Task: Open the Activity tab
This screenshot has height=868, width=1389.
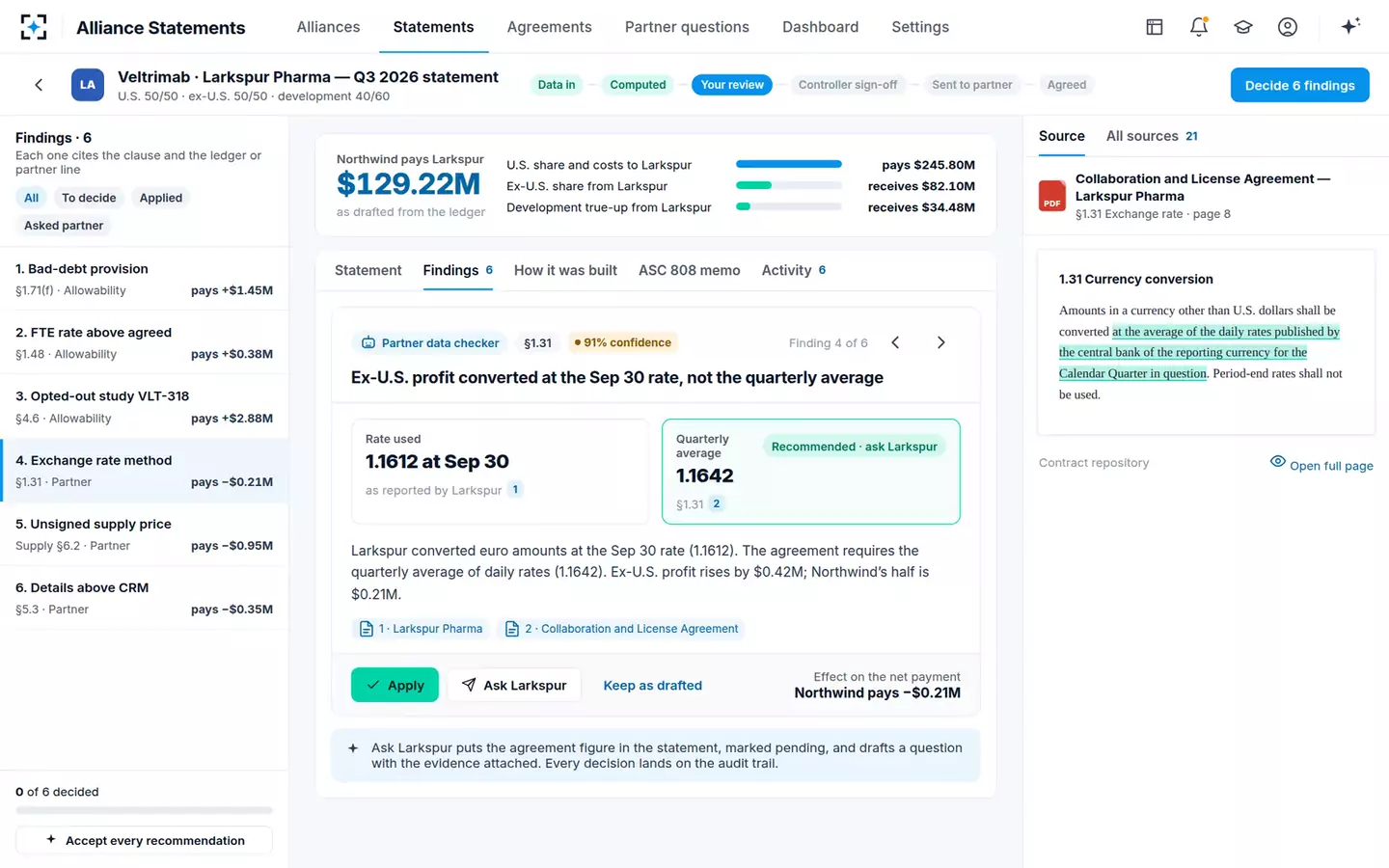Action: tap(794, 270)
